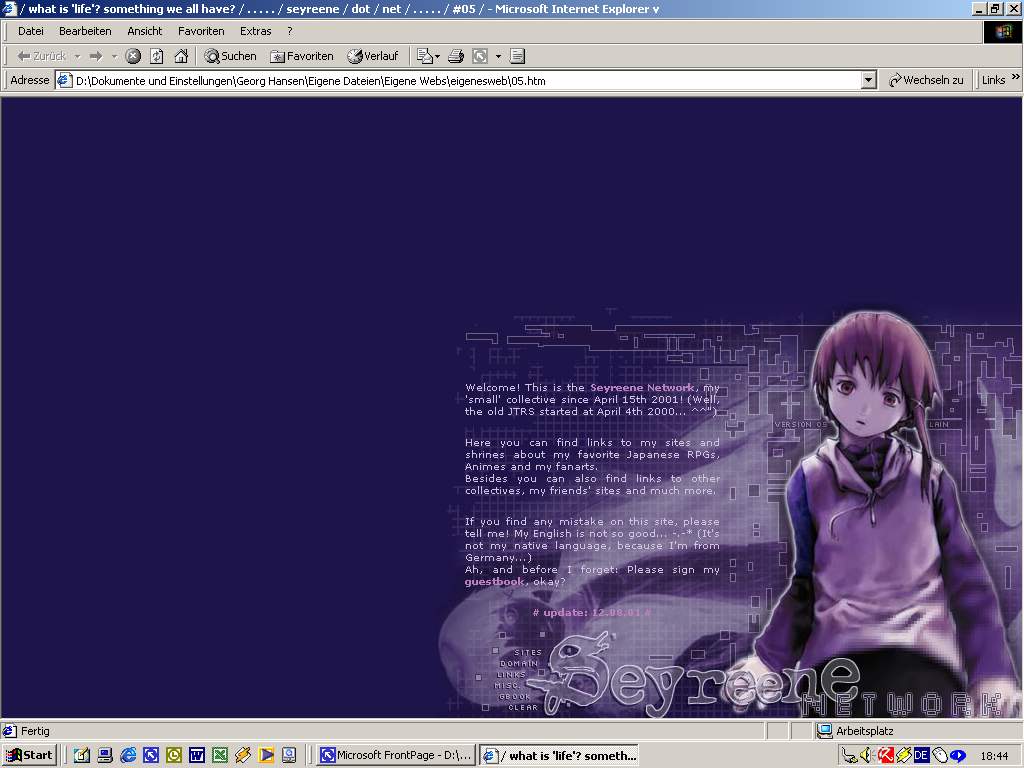Click the Discuss toolbar icon
The image size is (1024, 768).
click(517, 56)
